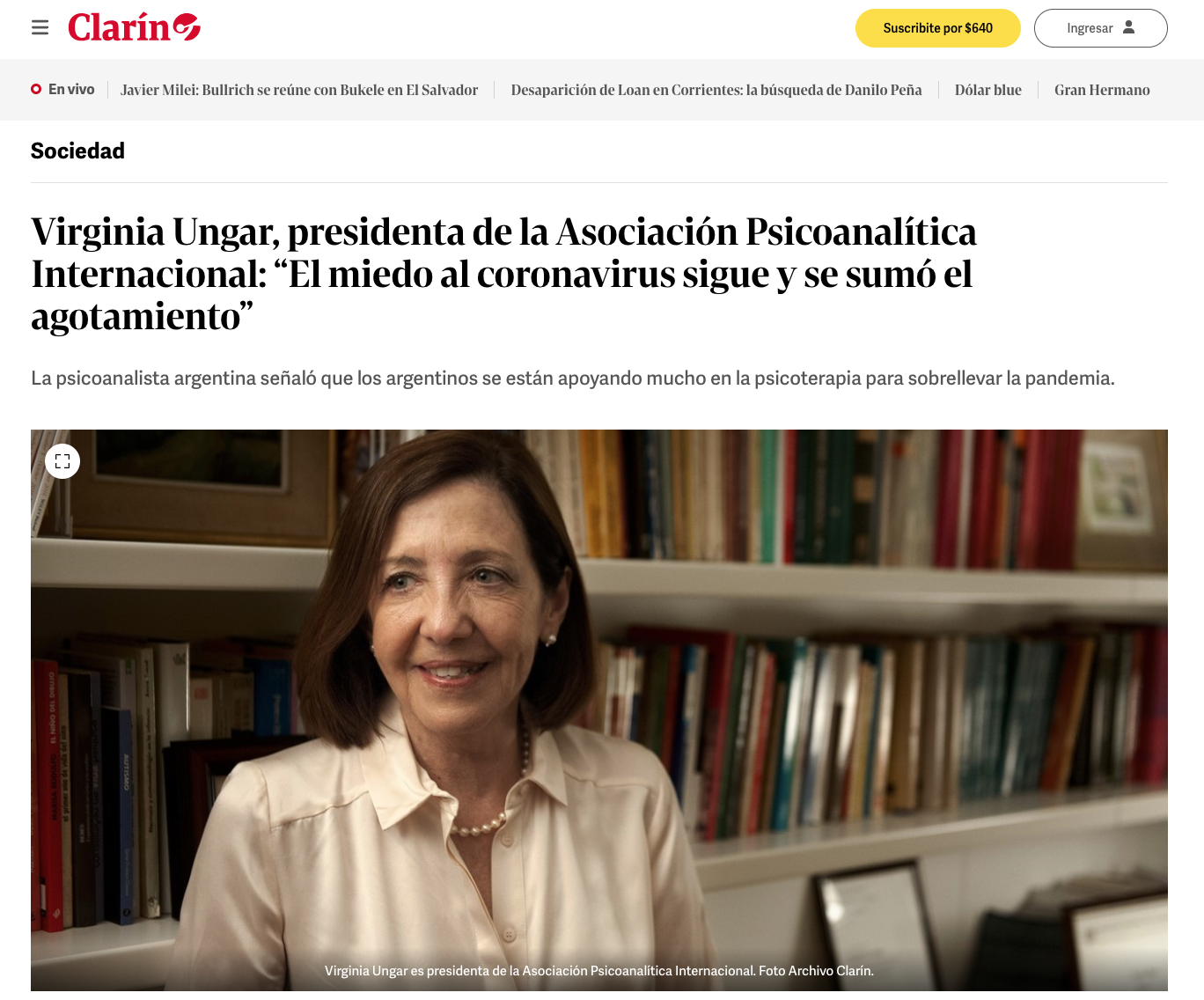Image resolution: width=1204 pixels, height=1000 pixels.
Task: Click the photo caption text
Action: point(599,971)
